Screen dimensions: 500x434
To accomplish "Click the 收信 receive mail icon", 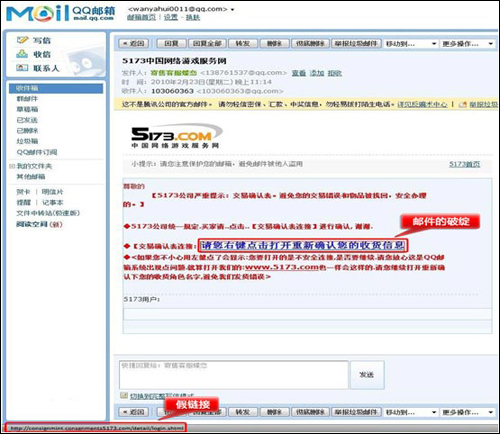I will click(x=22, y=54).
